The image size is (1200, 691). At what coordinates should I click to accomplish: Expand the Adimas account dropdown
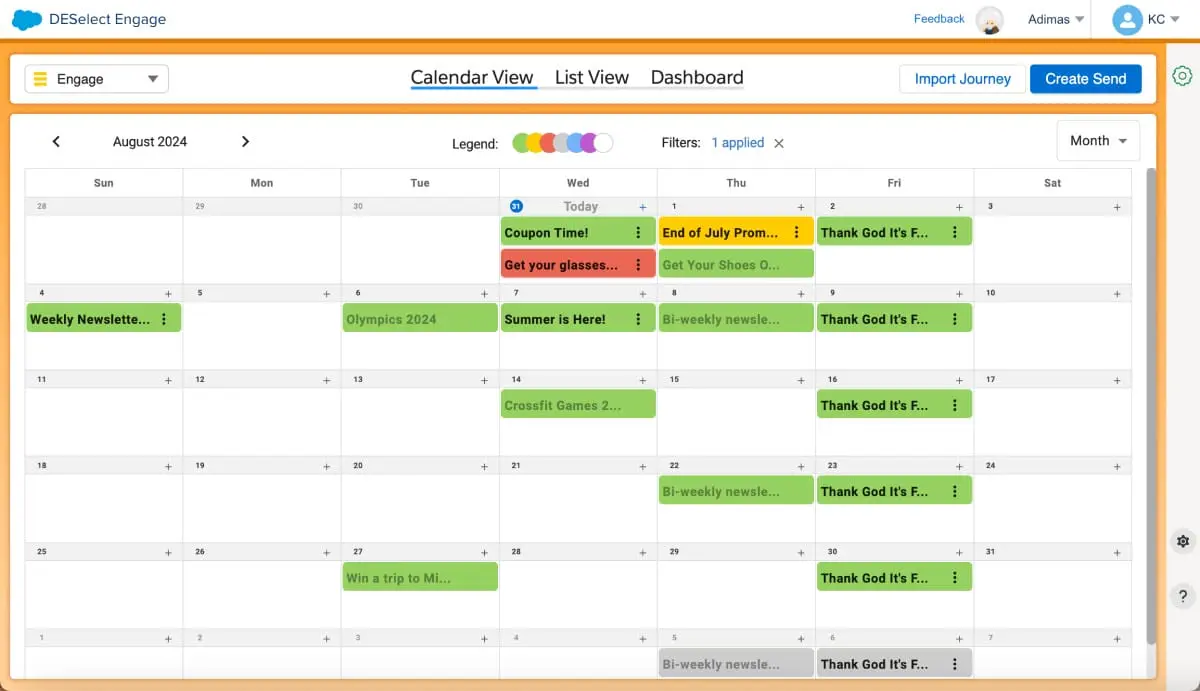click(1056, 19)
